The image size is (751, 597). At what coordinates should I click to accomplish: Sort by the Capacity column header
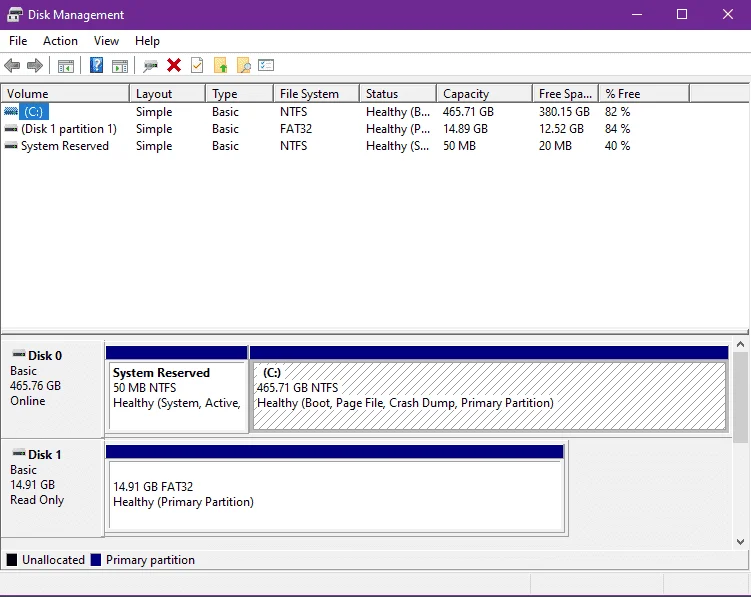point(484,94)
